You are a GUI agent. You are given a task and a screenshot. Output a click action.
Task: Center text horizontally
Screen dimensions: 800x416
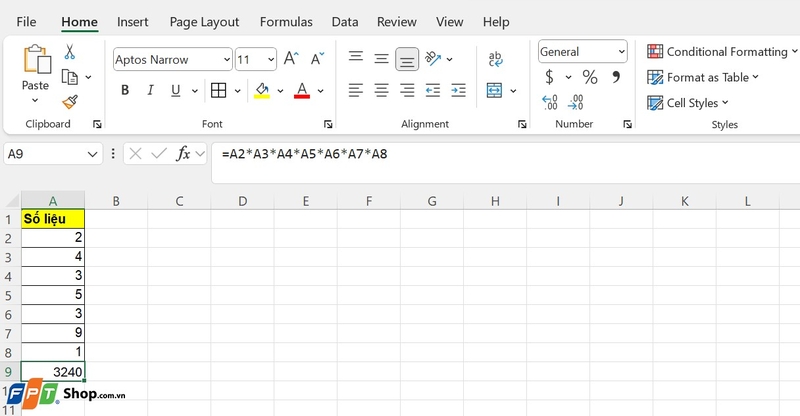tap(381, 90)
